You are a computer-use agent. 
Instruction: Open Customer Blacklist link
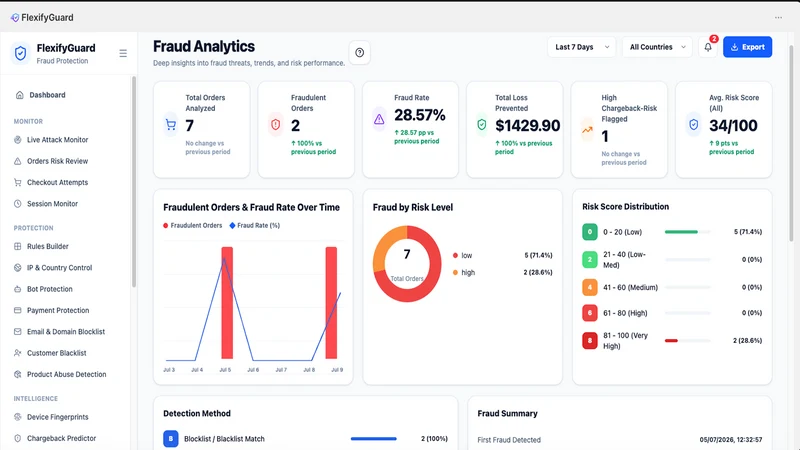[x=57, y=353]
